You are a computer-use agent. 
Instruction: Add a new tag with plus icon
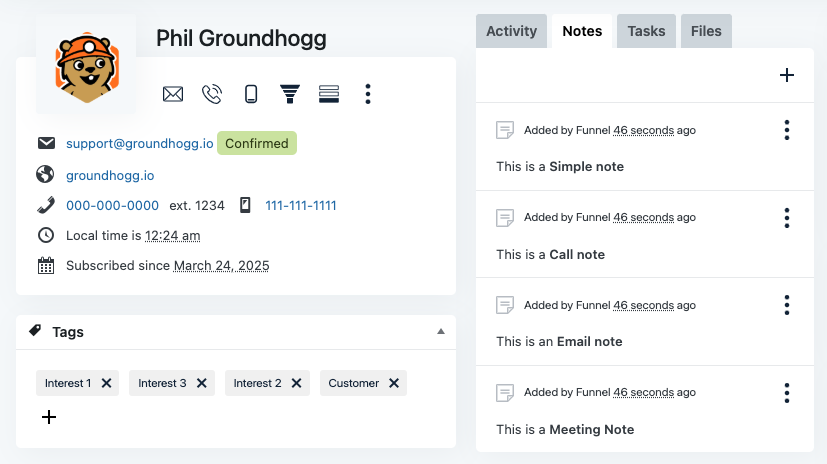coord(49,417)
